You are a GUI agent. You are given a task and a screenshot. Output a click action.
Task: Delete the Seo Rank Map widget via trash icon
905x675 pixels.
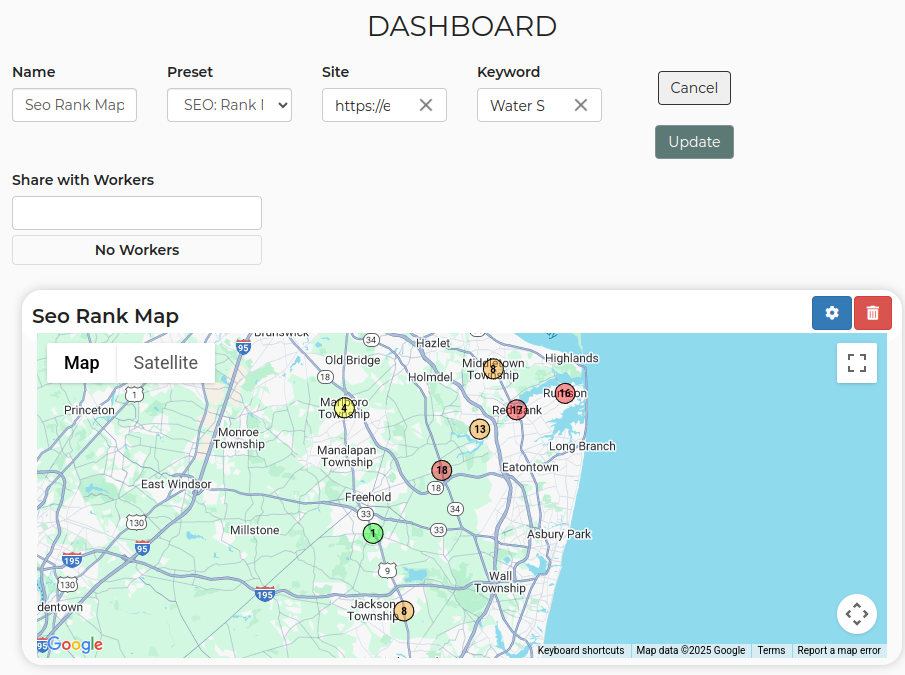click(873, 313)
